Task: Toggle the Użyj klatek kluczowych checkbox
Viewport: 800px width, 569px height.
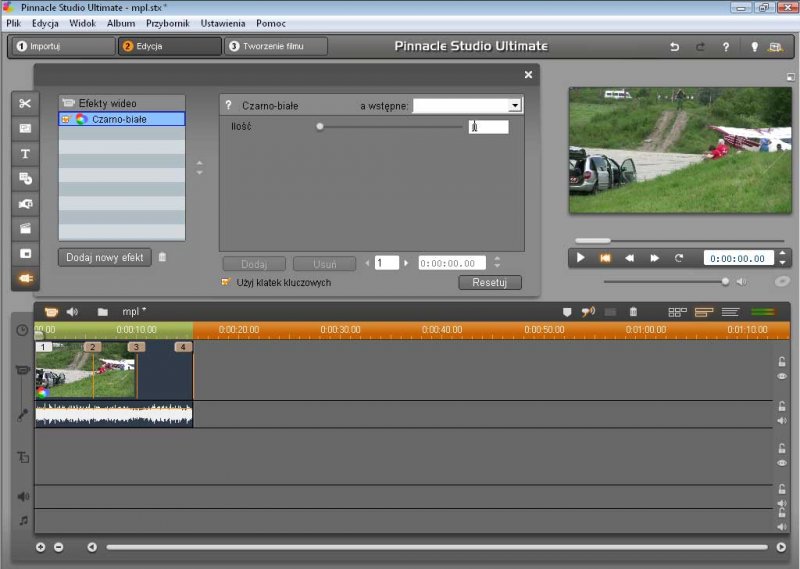Action: click(226, 283)
